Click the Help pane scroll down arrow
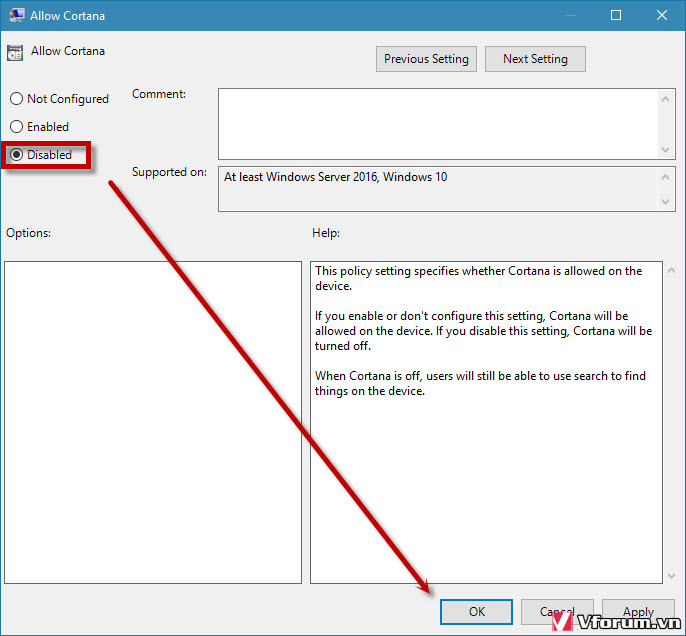 point(672,576)
